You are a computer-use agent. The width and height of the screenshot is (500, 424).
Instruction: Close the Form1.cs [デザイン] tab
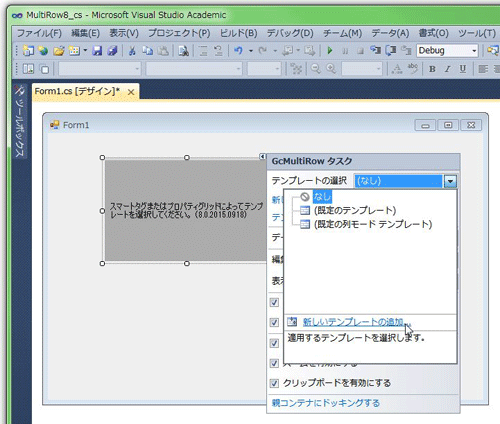tap(131, 92)
